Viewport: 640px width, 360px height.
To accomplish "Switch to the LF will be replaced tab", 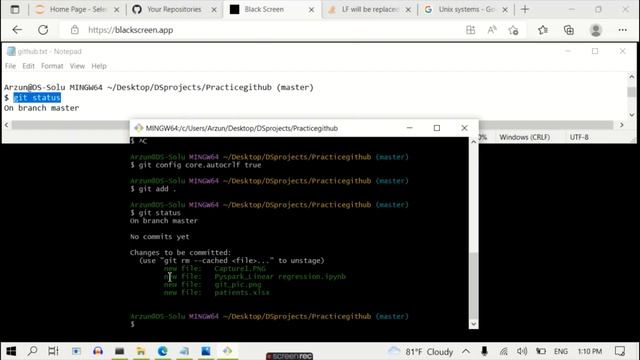I will click(x=369, y=9).
